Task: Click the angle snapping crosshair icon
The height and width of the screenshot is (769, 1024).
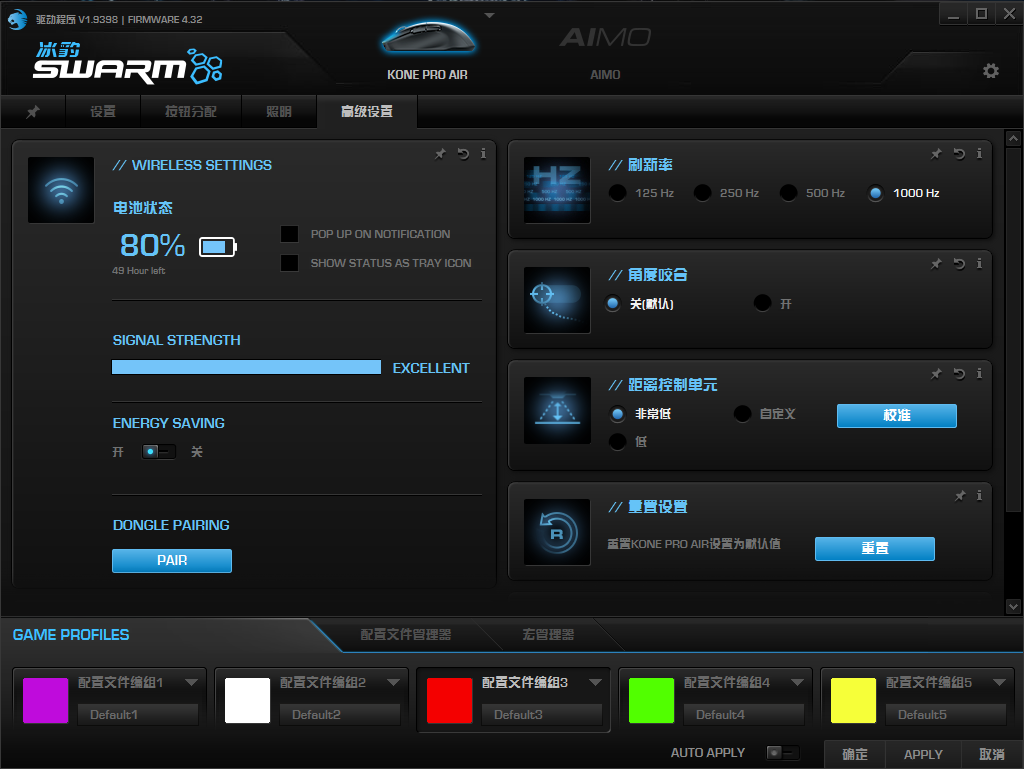Action: pyautogui.click(x=557, y=300)
